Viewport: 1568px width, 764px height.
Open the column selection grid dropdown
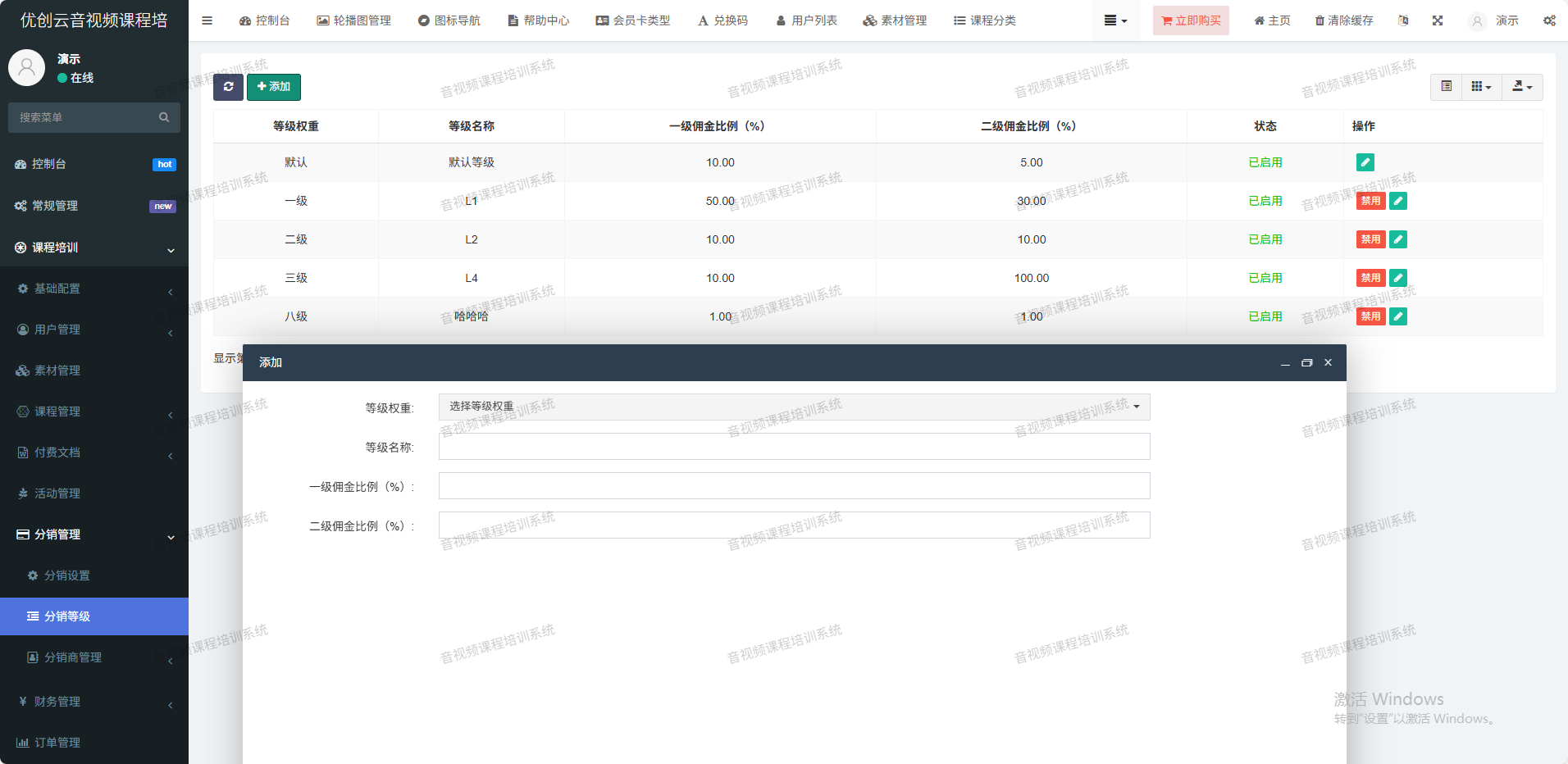[1481, 87]
